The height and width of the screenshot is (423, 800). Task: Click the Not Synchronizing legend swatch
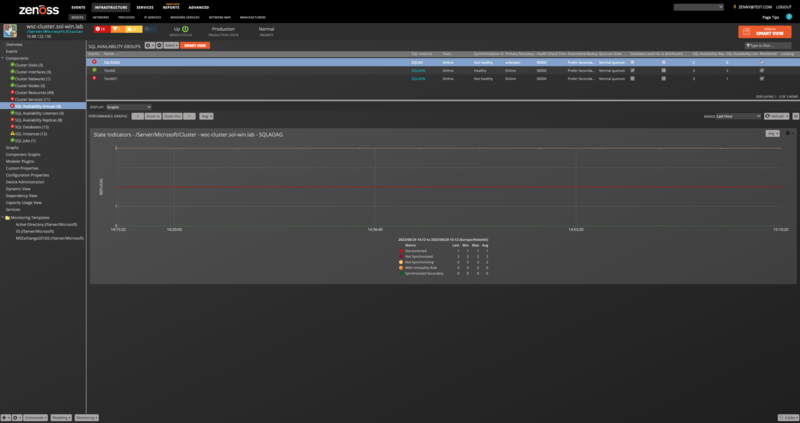click(401, 262)
